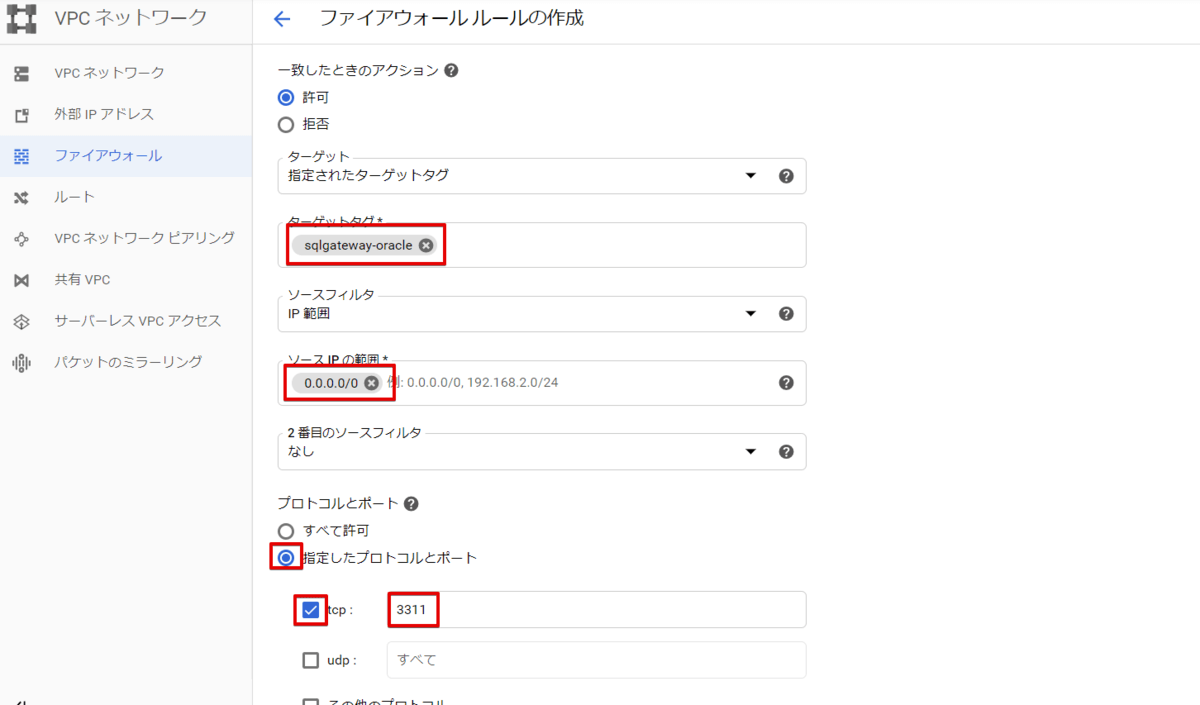Check the udp checkbox
The width and height of the screenshot is (1200, 705).
(x=311, y=661)
